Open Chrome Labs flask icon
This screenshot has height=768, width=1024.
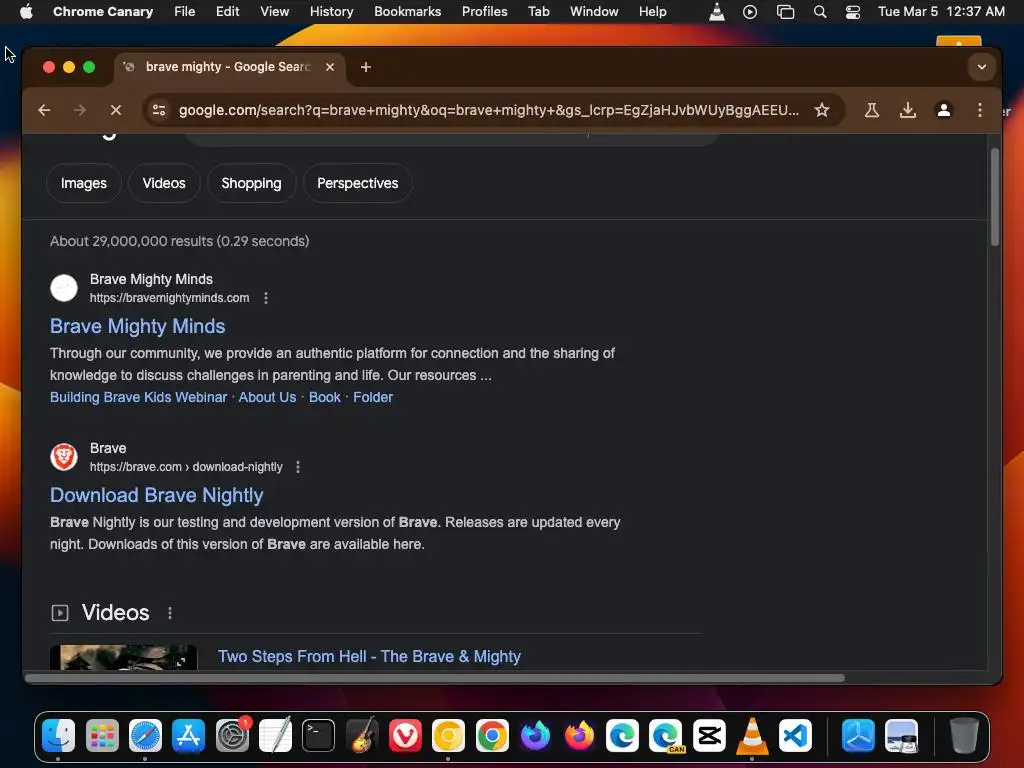(x=871, y=110)
